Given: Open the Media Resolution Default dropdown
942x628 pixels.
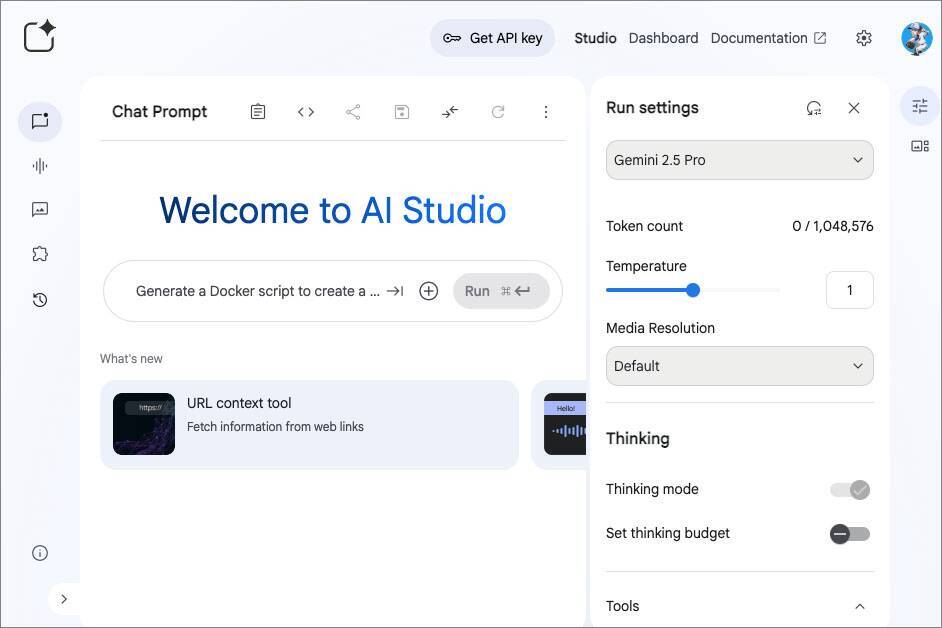Looking at the screenshot, I should click(x=739, y=366).
